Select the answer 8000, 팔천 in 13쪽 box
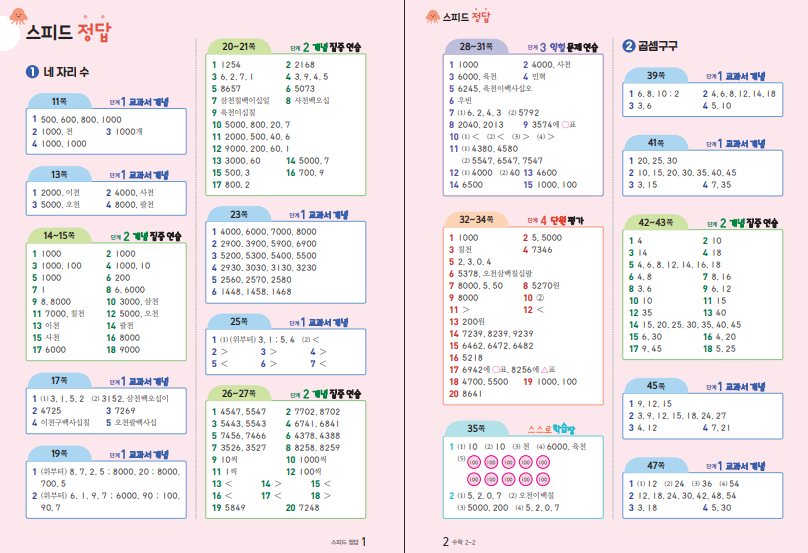This screenshot has width=808, height=553. click(134, 205)
